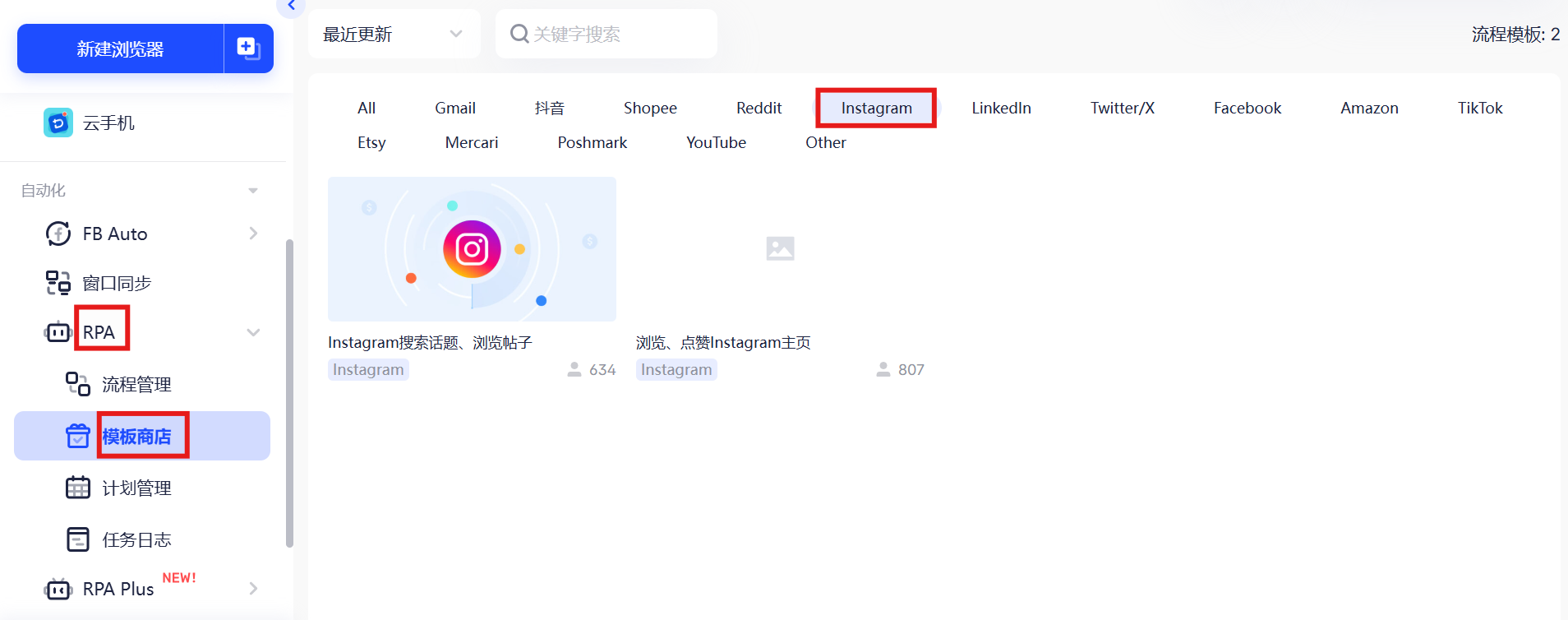The image size is (1568, 620).
Task: Open 模板商店 entry
Action: pyautogui.click(x=136, y=436)
